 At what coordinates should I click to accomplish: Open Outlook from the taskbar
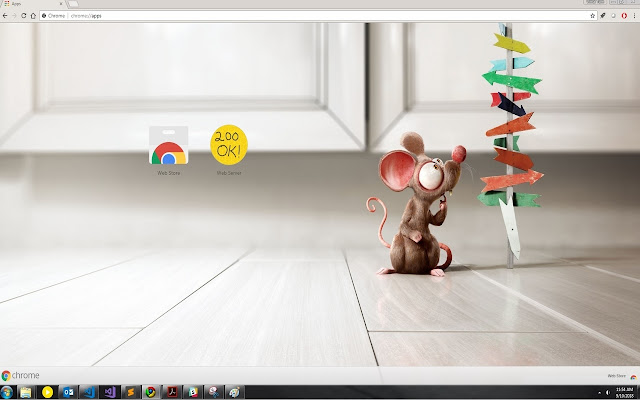(x=68, y=392)
